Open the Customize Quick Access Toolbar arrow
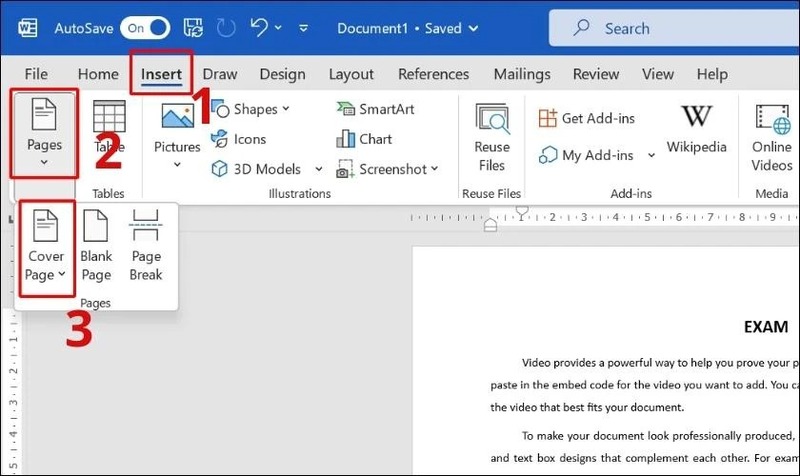 (304, 28)
